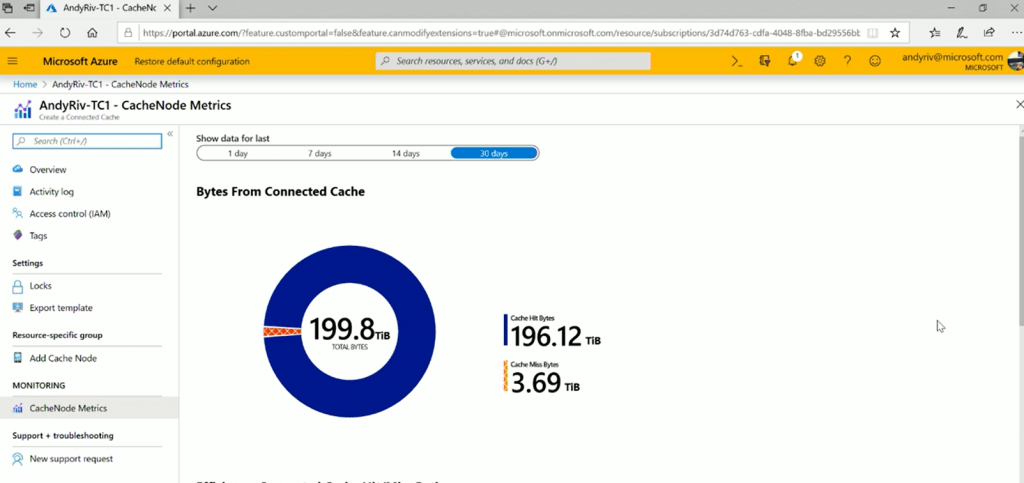The height and width of the screenshot is (483, 1024).
Task: Click the orange Cache Miss donut segment
Action: 282,332
